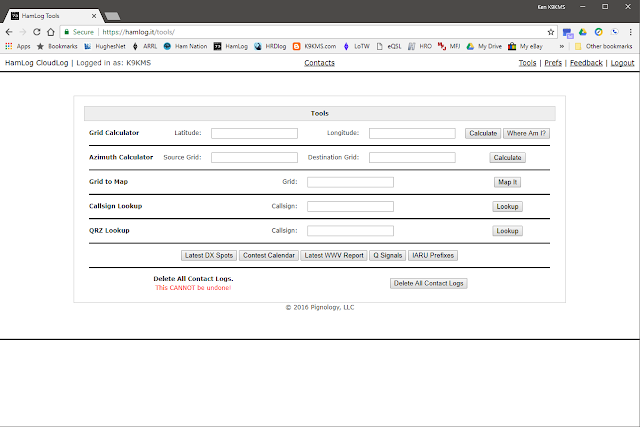Open the Apps bookmark shortcut
The width and height of the screenshot is (640, 427).
(x=18, y=47)
